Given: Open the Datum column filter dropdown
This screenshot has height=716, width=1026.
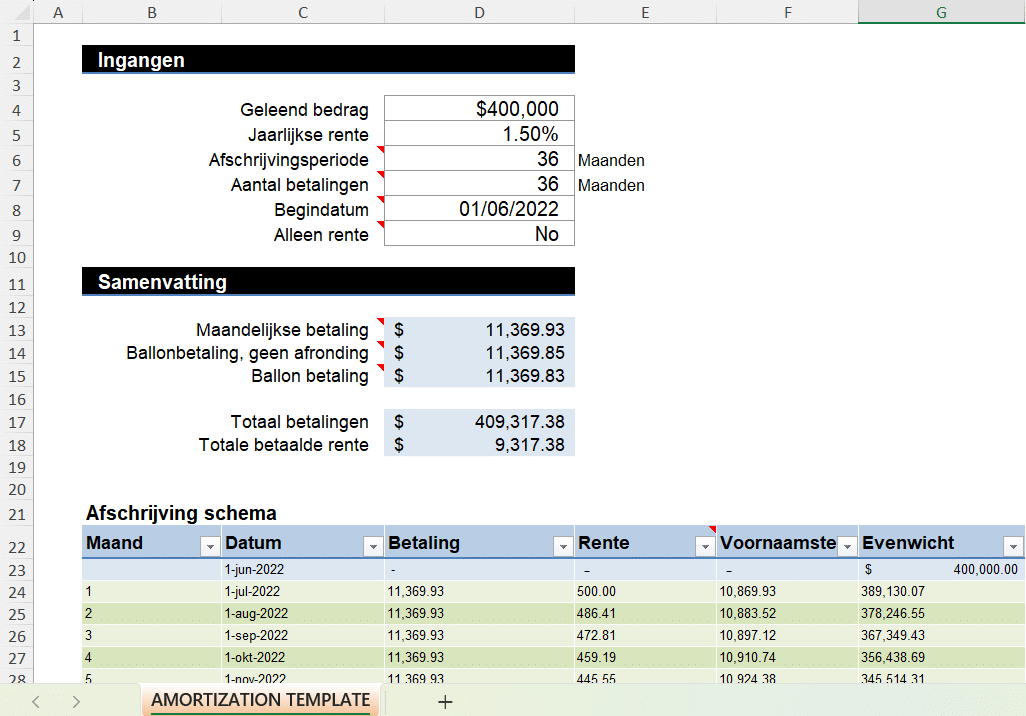Looking at the screenshot, I should pos(373,546).
